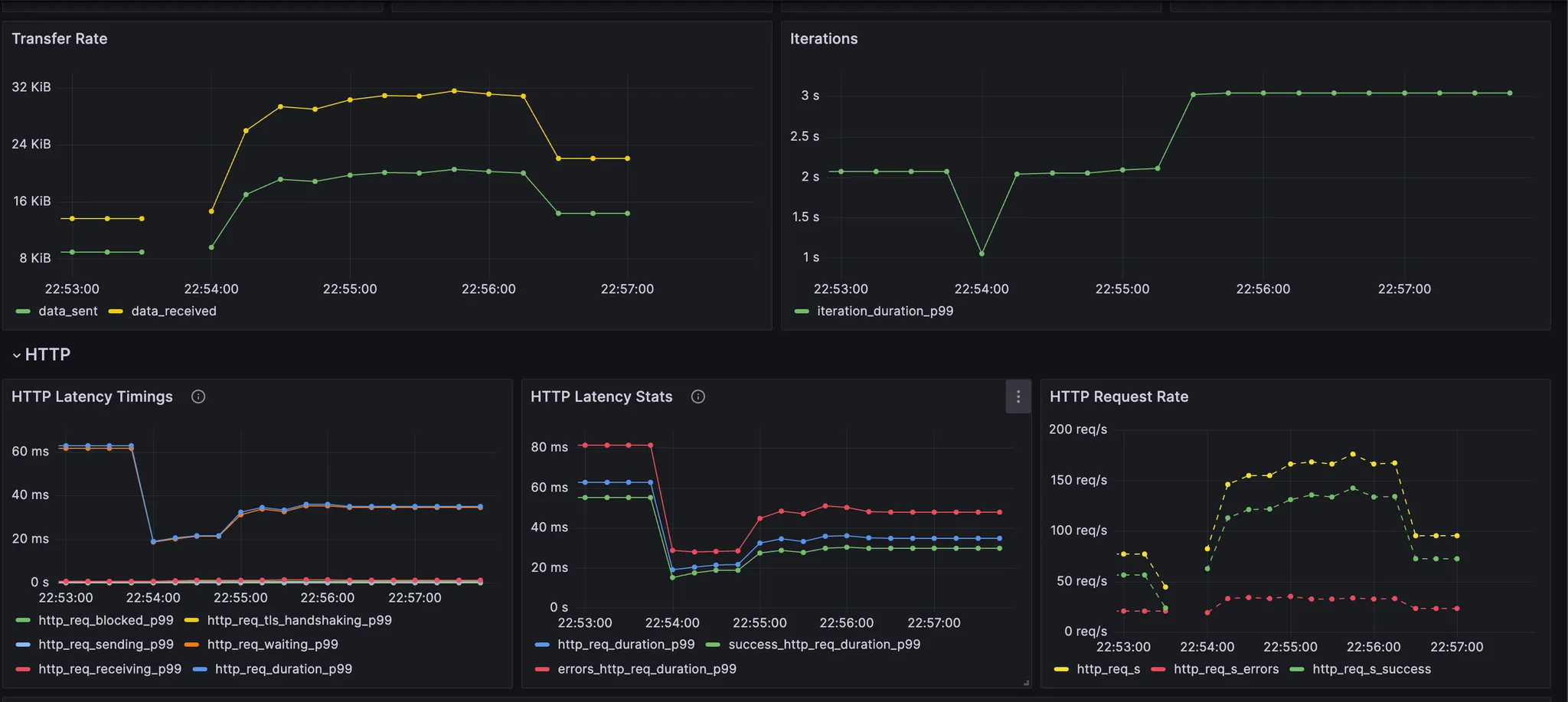1568x702 pixels.
Task: Toggle http_req_waiting_p99 legend entry
Action: point(273,645)
